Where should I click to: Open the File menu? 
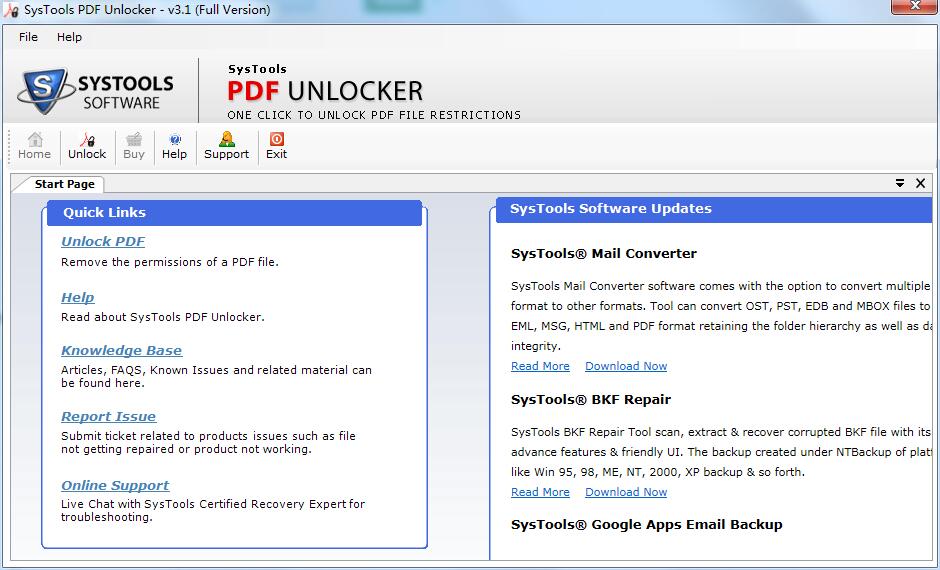[x=28, y=37]
